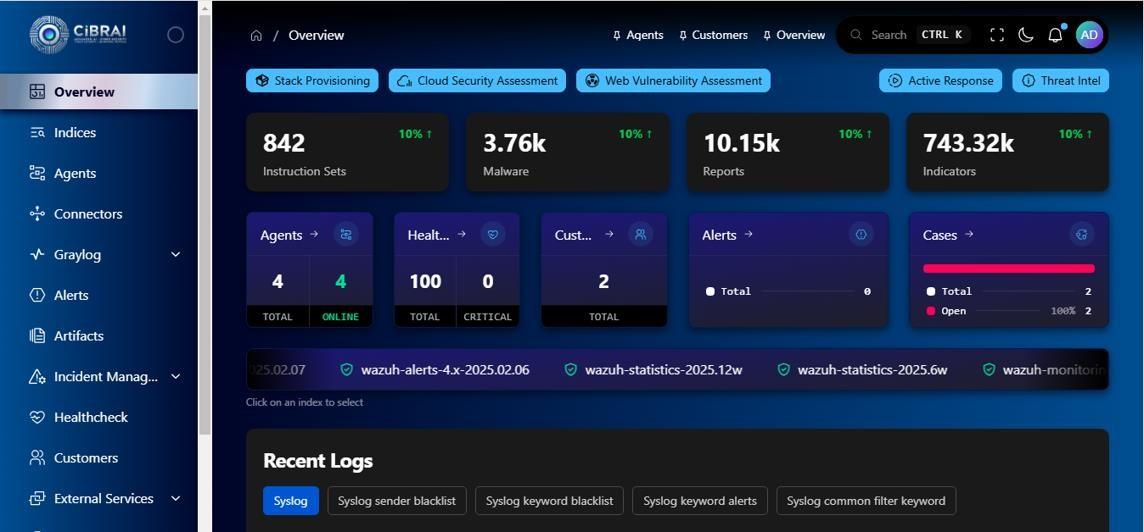Click the Customers card people icon
The width and height of the screenshot is (1144, 532).
pos(640,234)
